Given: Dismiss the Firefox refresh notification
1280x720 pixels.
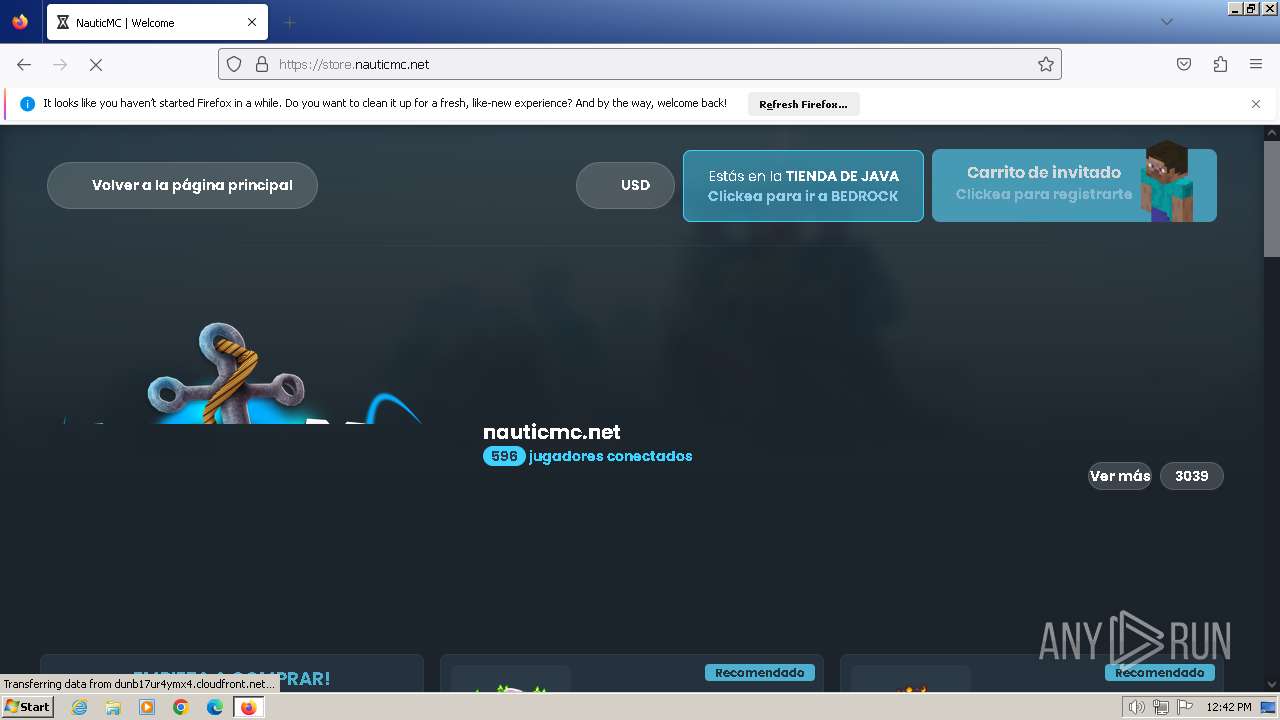Looking at the screenshot, I should (1256, 104).
